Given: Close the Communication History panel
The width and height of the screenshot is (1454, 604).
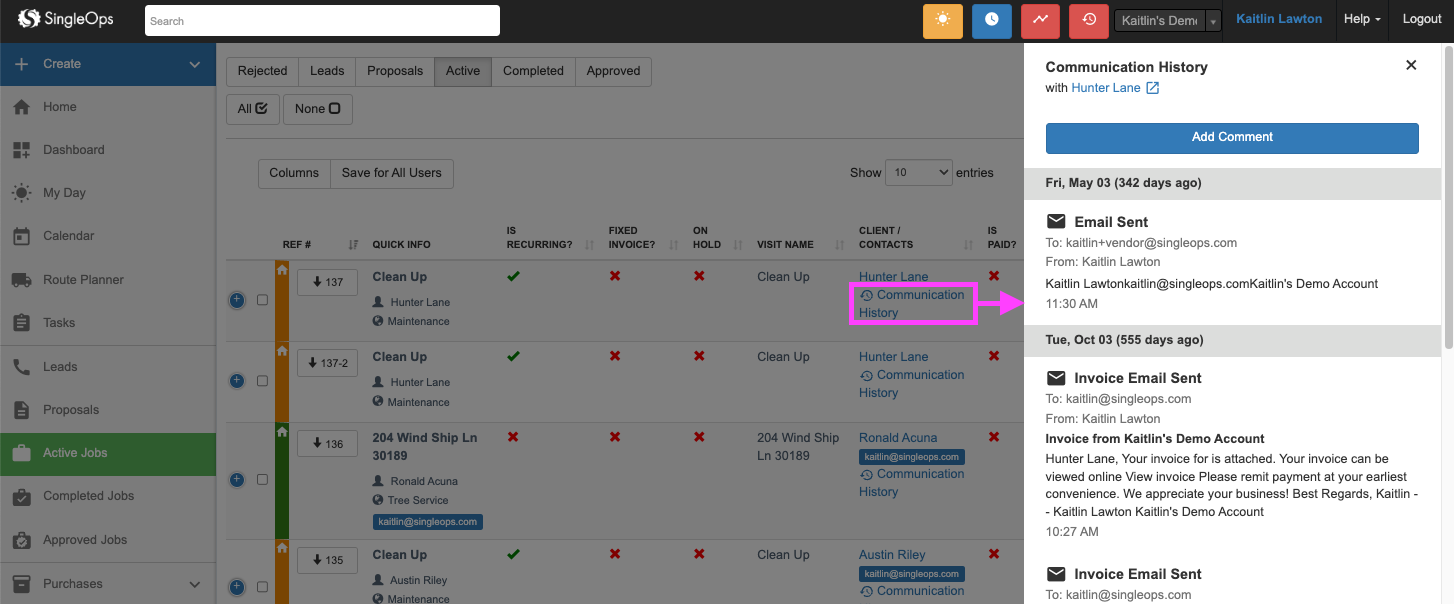Looking at the screenshot, I should tap(1411, 65).
